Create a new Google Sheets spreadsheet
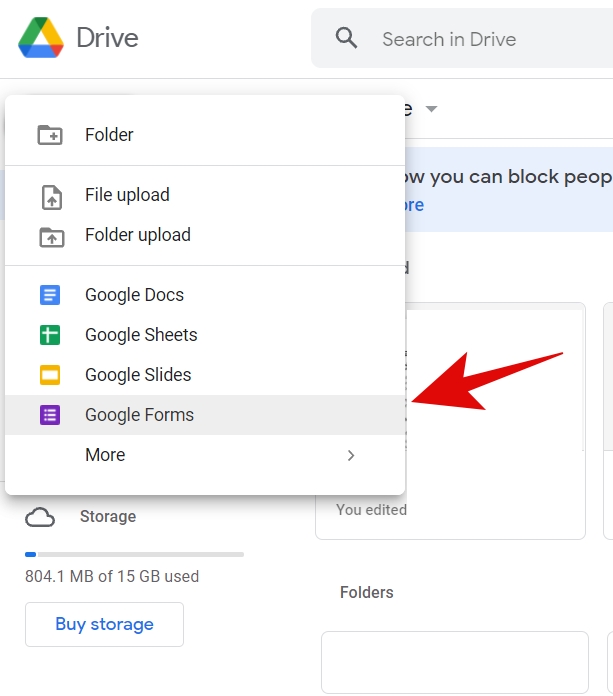This screenshot has width=613, height=696. [x=205, y=335]
